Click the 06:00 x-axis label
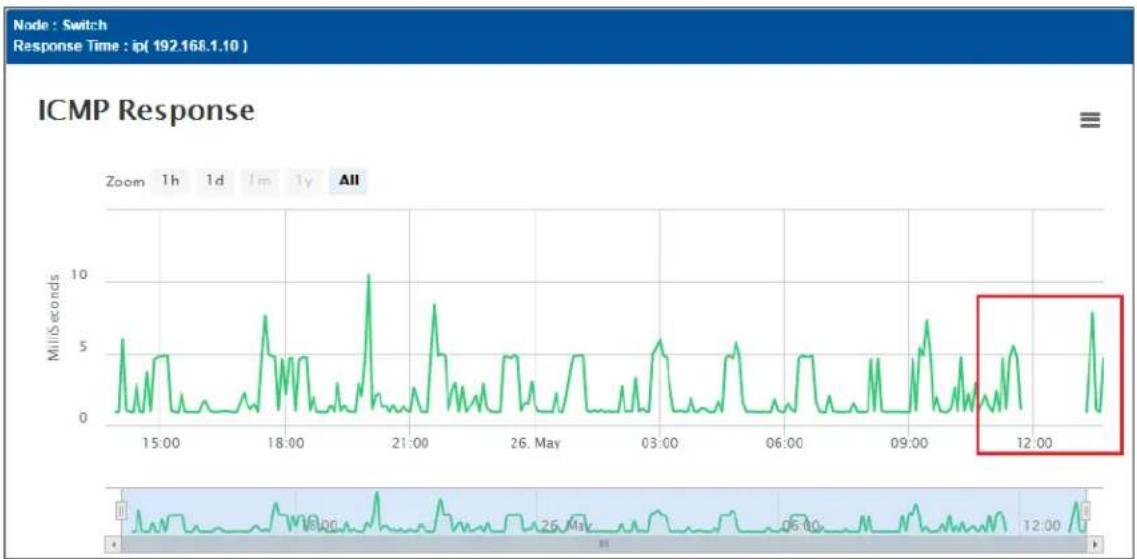The width and height of the screenshot is (1137, 559). [x=785, y=443]
